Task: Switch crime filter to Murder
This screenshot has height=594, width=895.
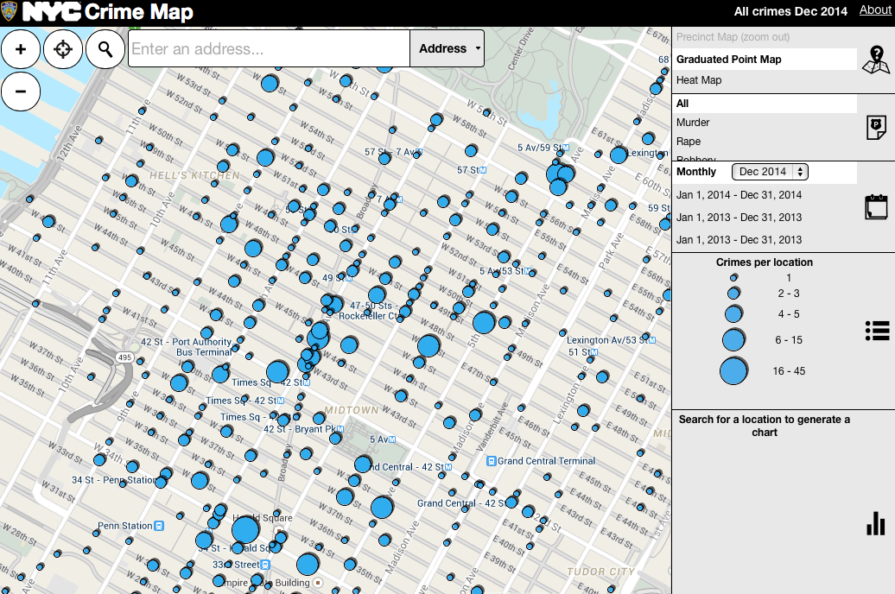Action: [x=694, y=121]
